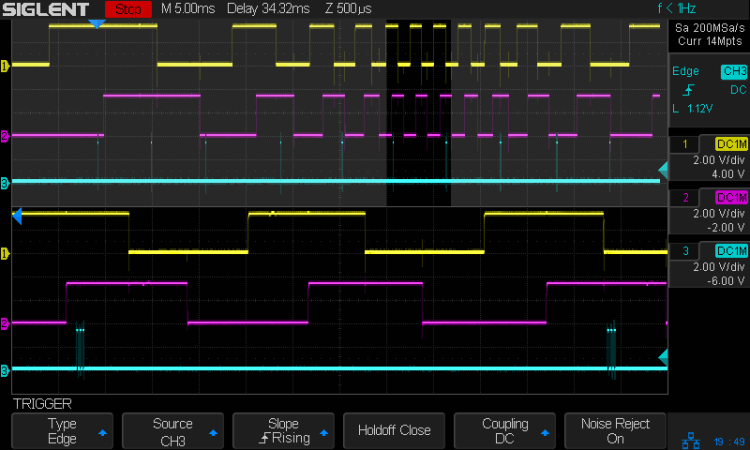750x450 pixels.
Task: Open the Coupling DC menu
Action: click(x=504, y=430)
